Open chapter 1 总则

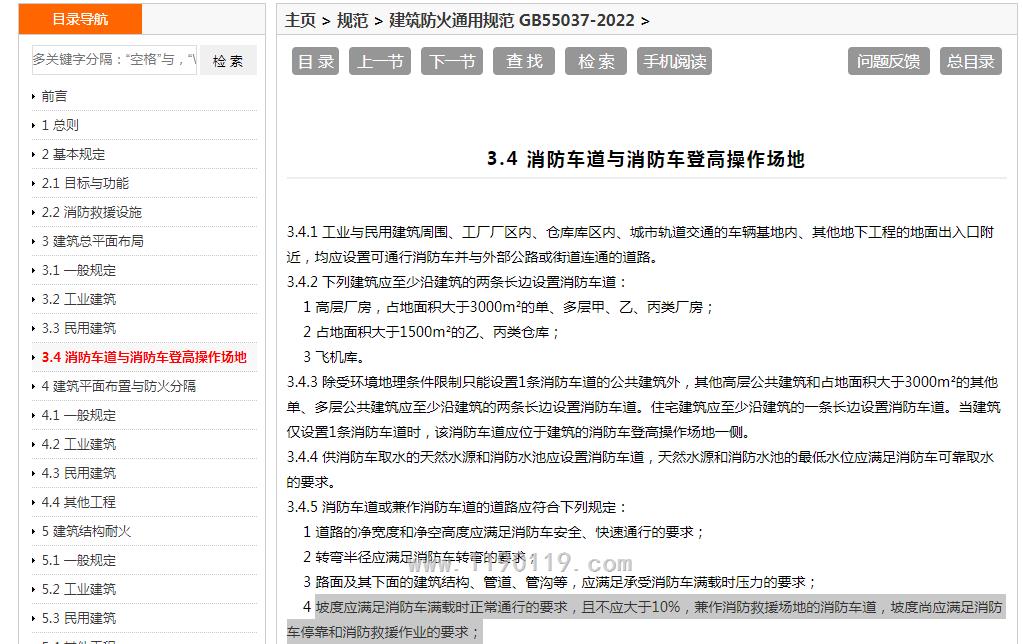pos(60,125)
